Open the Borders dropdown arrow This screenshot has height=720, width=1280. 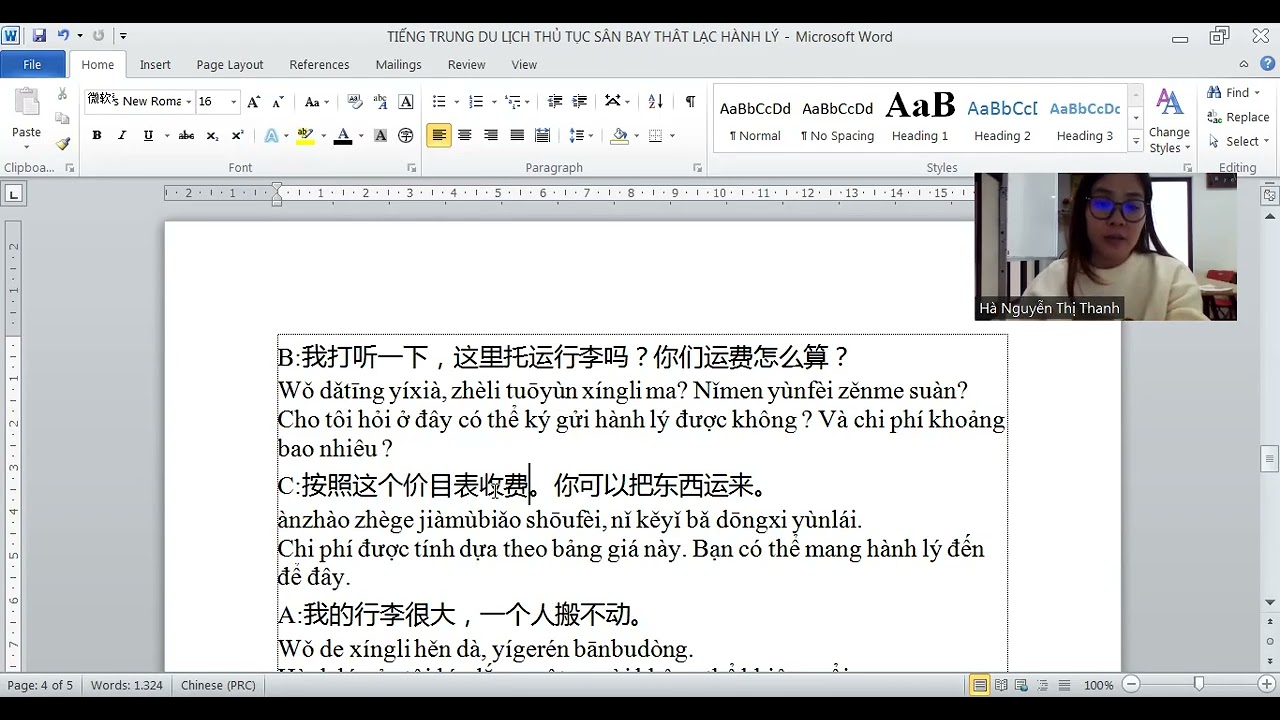coord(672,135)
